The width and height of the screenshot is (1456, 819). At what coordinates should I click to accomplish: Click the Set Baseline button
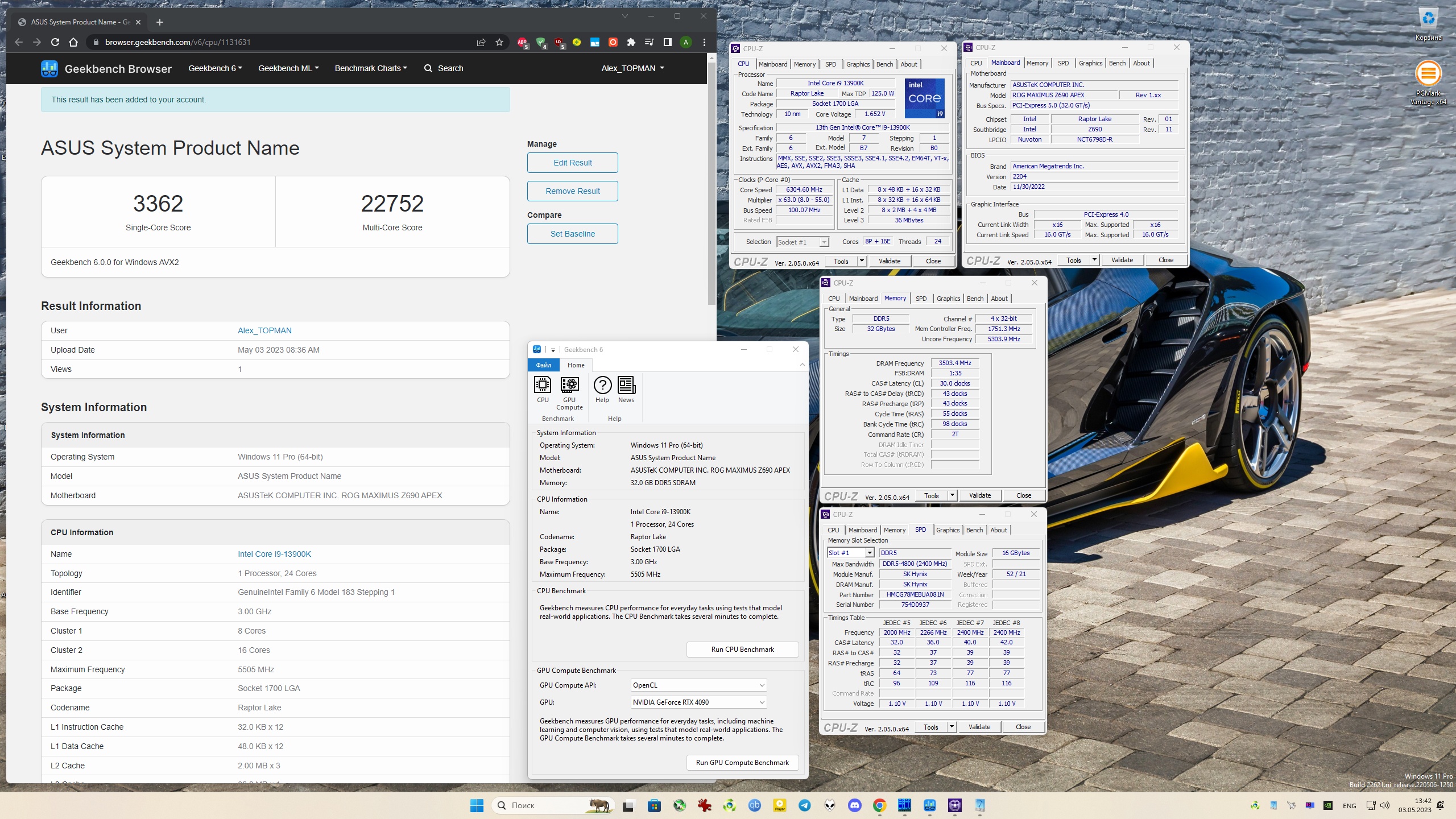point(572,234)
